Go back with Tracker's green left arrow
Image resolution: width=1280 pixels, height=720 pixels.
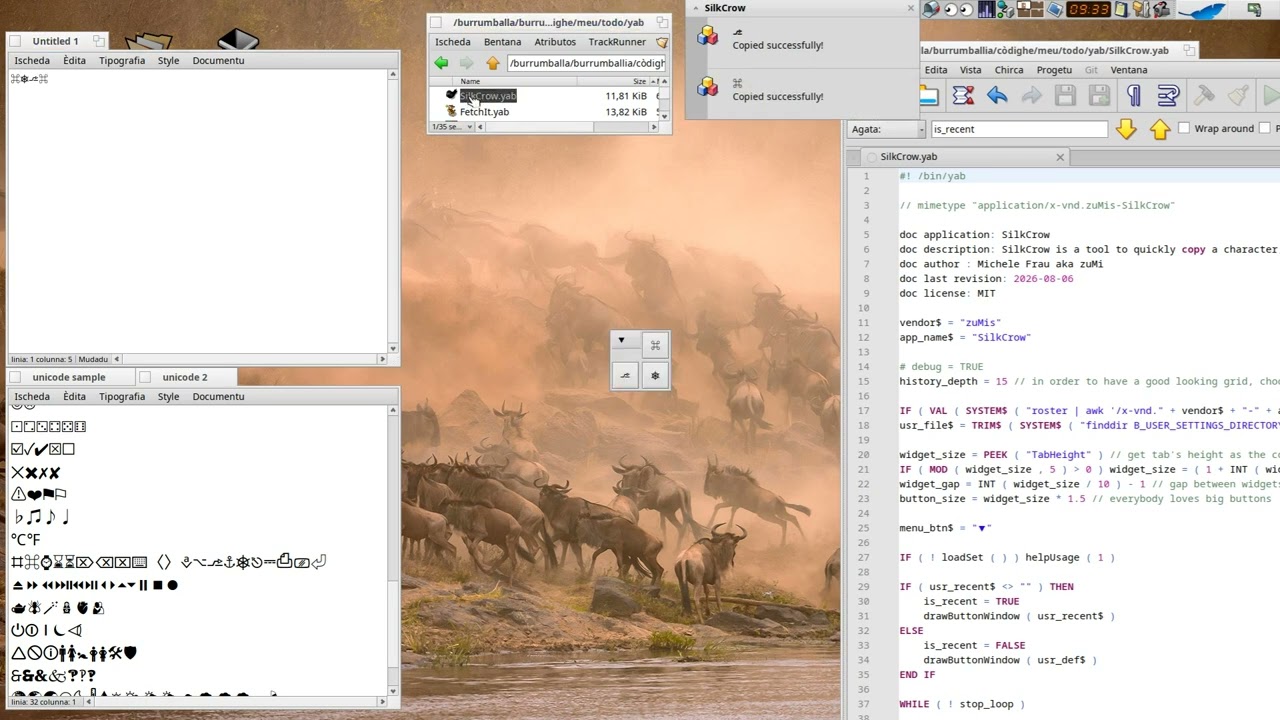point(441,63)
